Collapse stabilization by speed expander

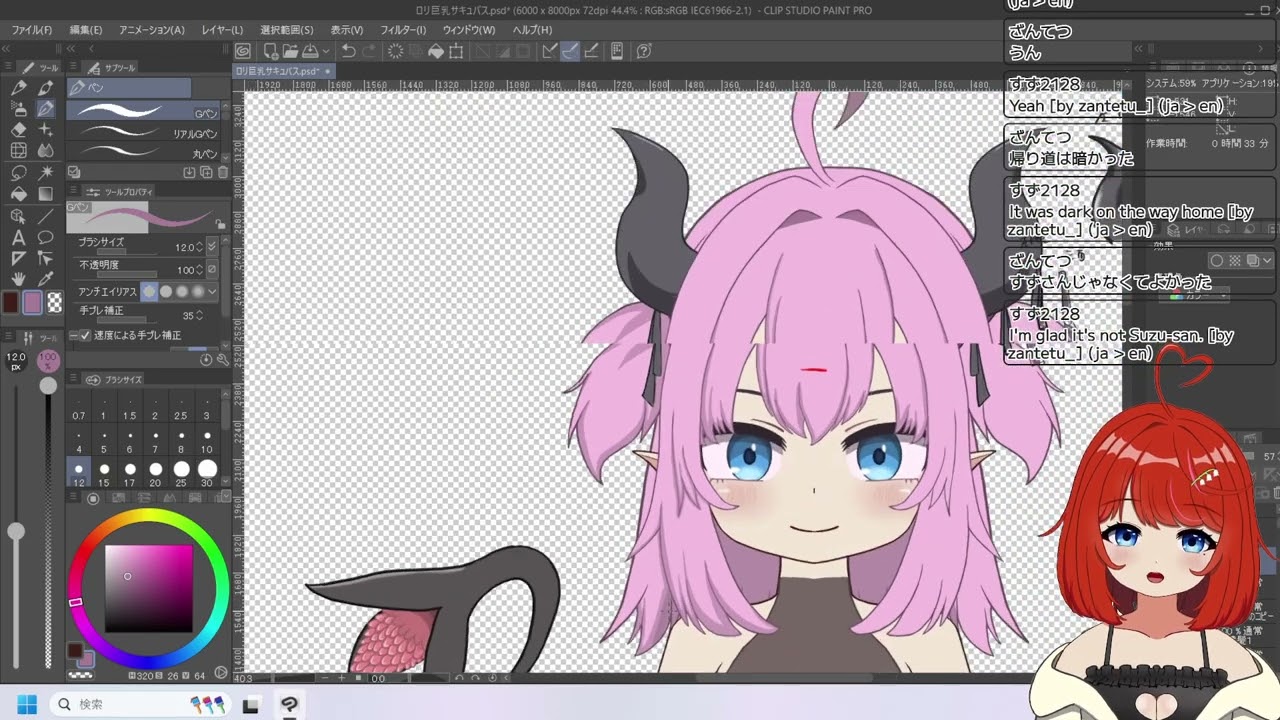click(73, 335)
